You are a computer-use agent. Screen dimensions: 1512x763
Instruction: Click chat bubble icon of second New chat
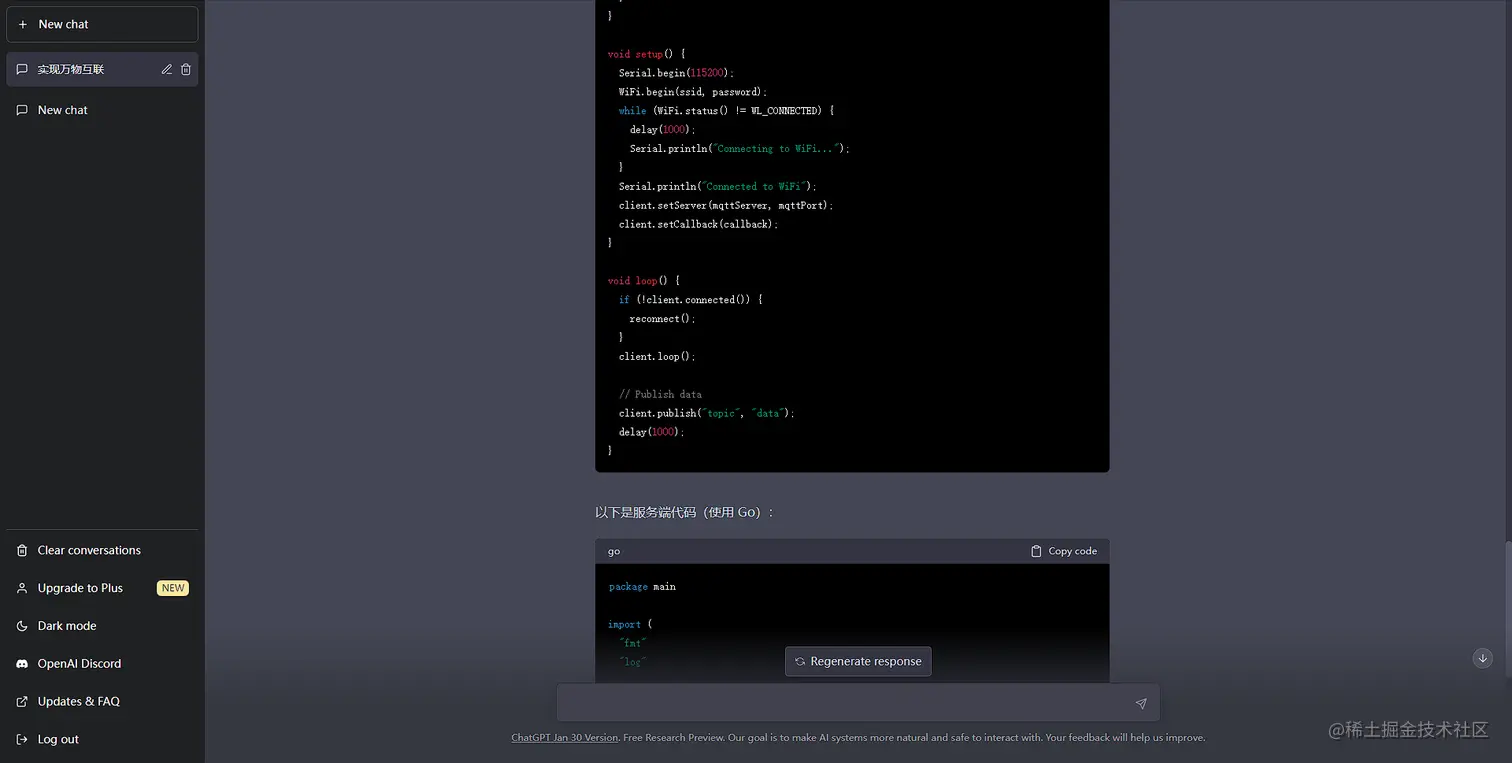[22, 110]
